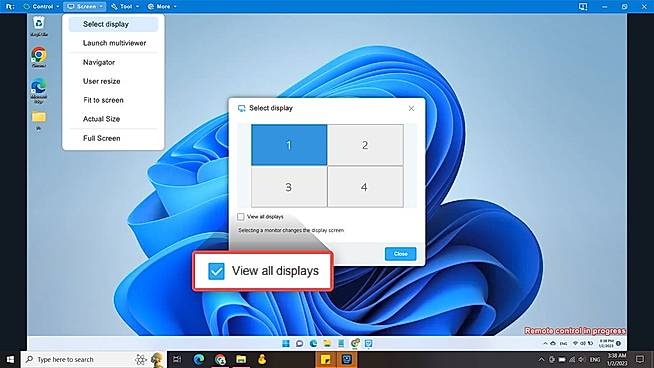Viewport: 654px width, 368px height.
Task: Click 'Selecting a monitor changes the display screen' text
Action: click(291, 230)
